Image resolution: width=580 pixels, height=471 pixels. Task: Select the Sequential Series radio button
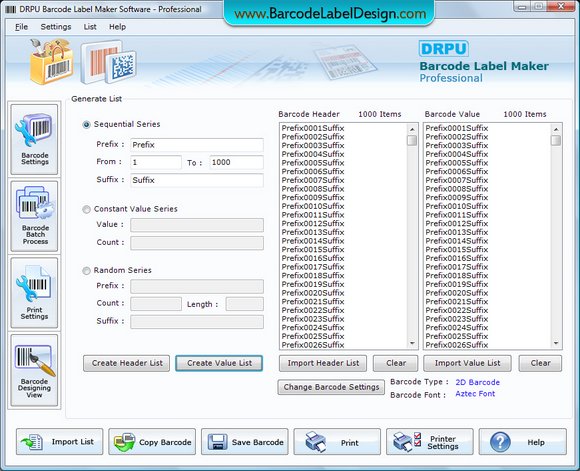point(86,125)
